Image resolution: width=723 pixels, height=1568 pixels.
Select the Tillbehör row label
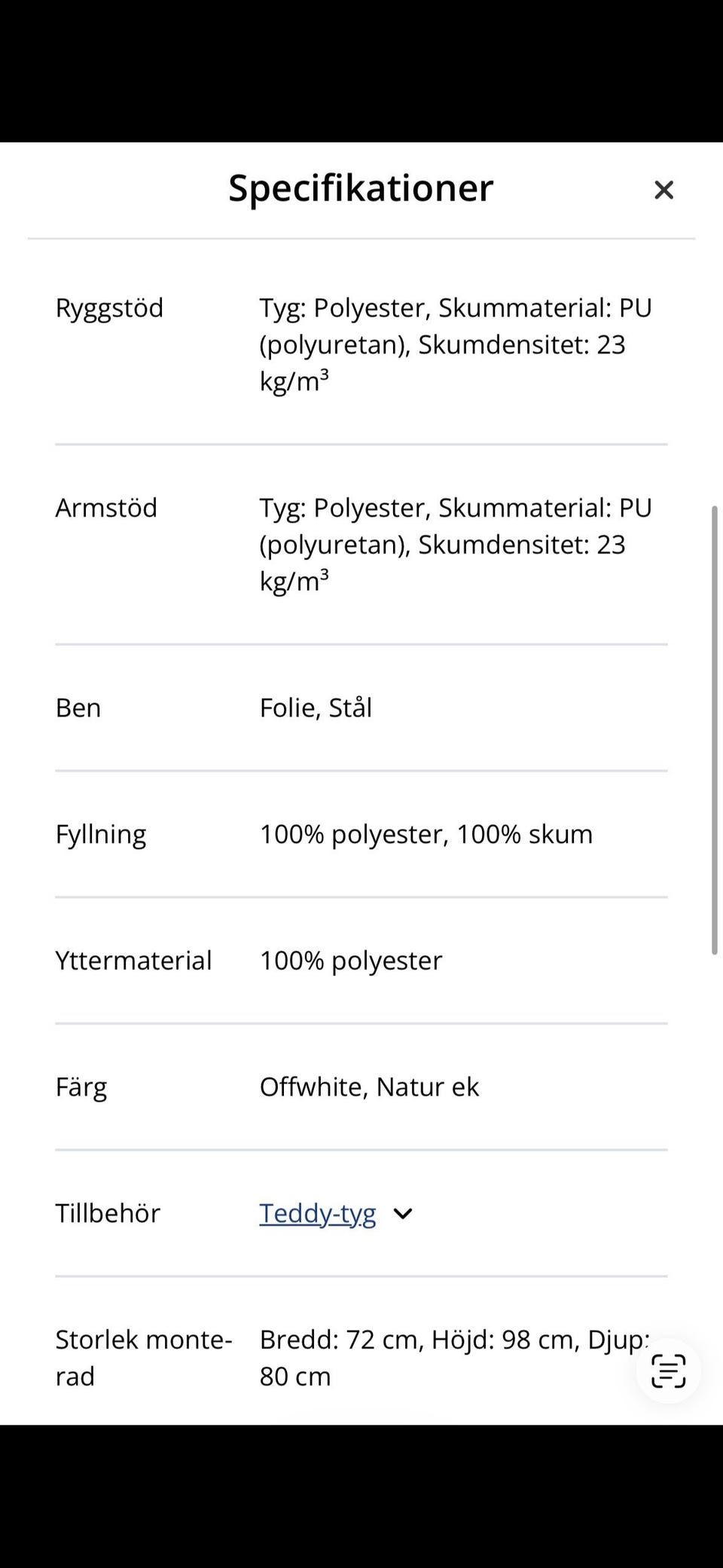pyautogui.click(x=108, y=1213)
